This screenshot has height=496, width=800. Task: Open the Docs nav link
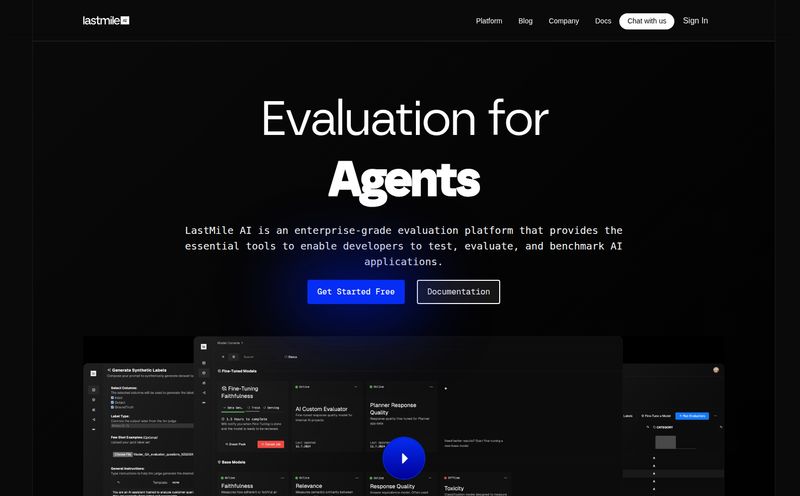pos(603,21)
